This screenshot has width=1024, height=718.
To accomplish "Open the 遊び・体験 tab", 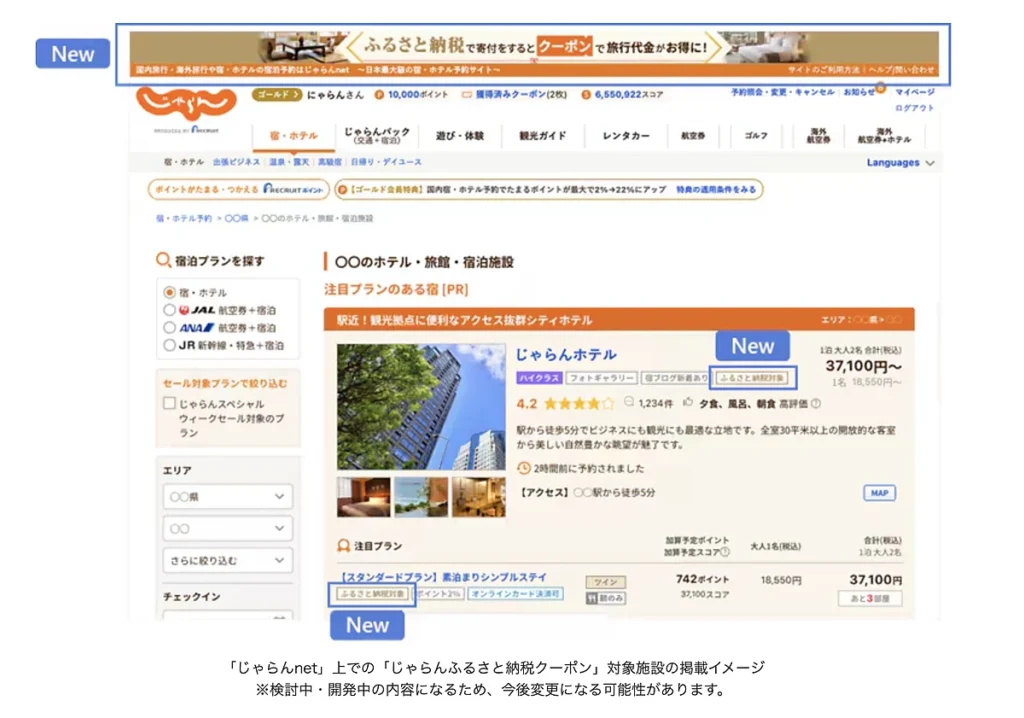I will (460, 136).
